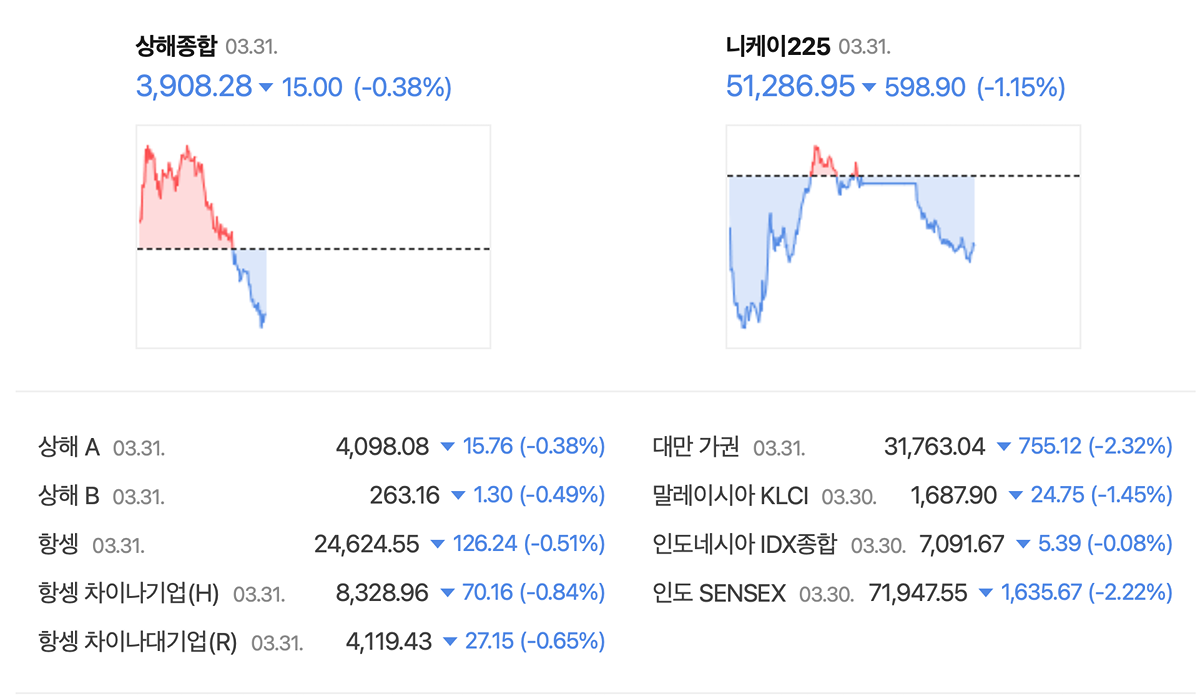1200x696 pixels.
Task: Open the 상해 B index link
Action: (x=68, y=496)
